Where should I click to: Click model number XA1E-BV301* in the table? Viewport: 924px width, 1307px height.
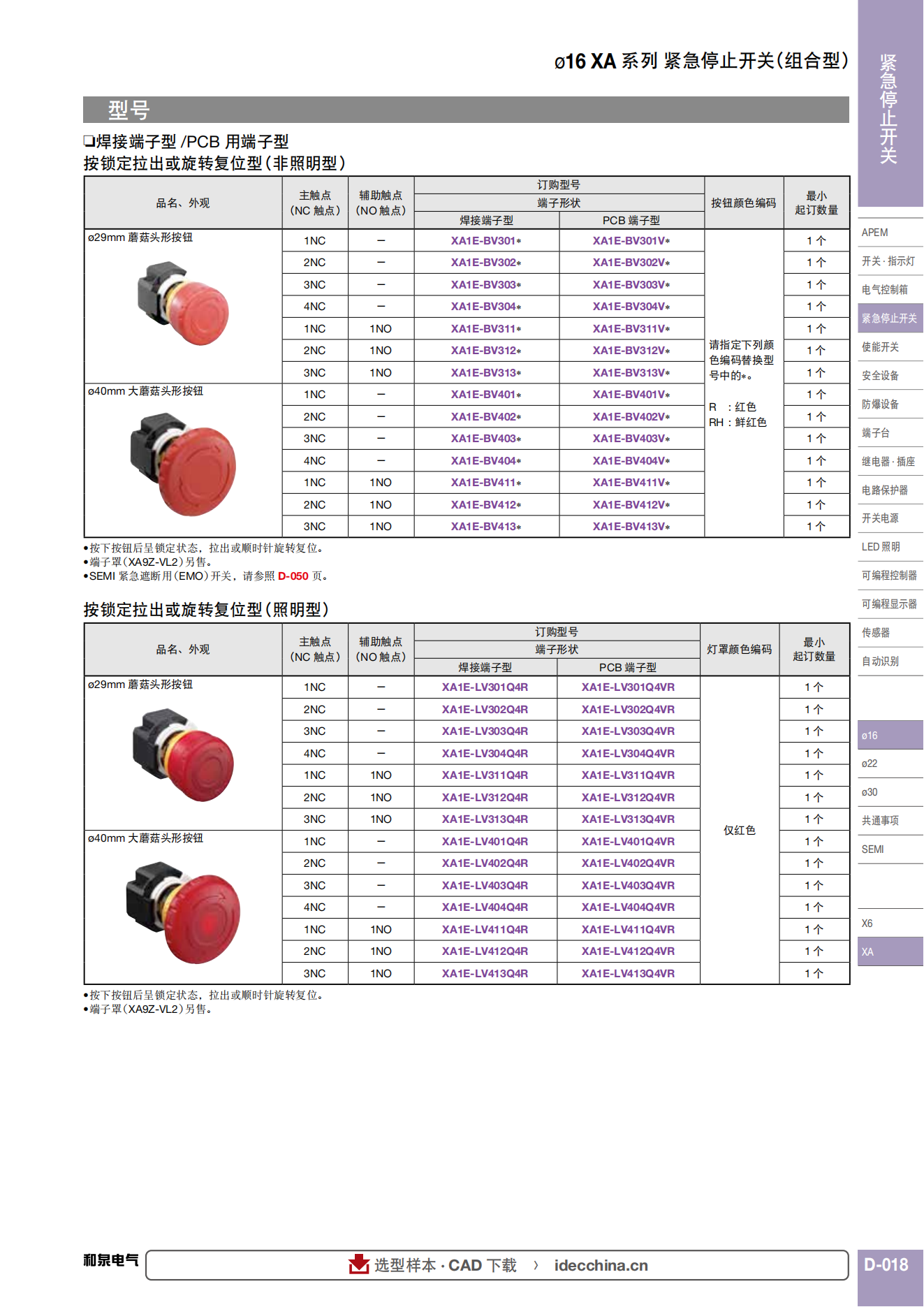pyautogui.click(x=486, y=241)
